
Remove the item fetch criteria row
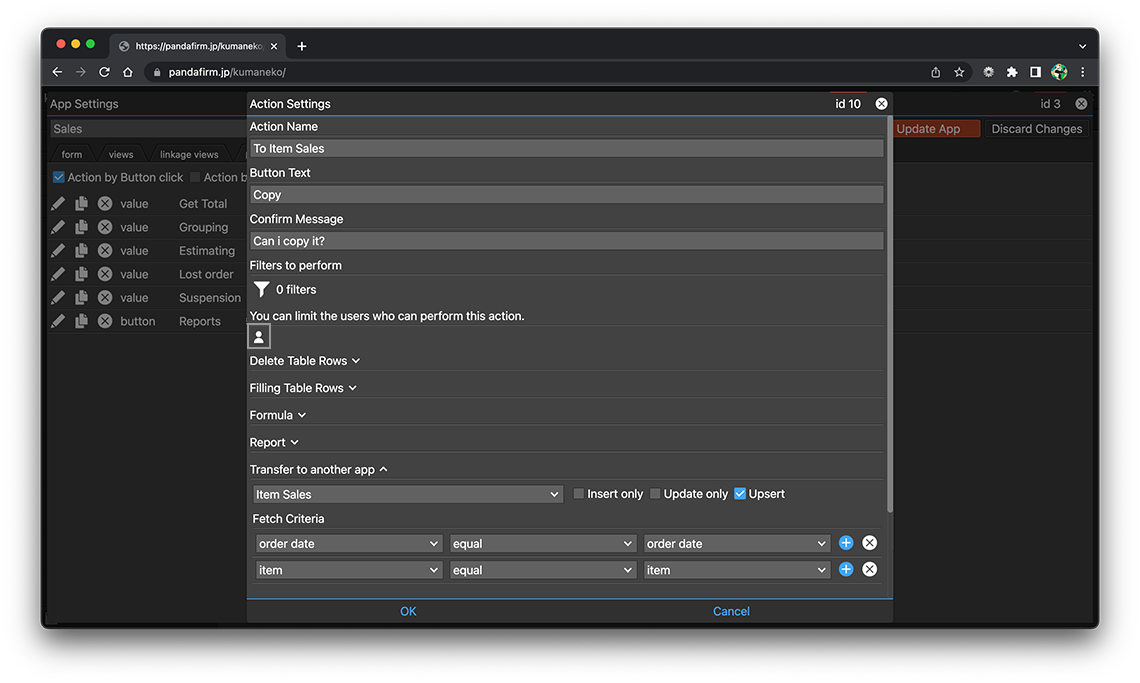pos(869,569)
